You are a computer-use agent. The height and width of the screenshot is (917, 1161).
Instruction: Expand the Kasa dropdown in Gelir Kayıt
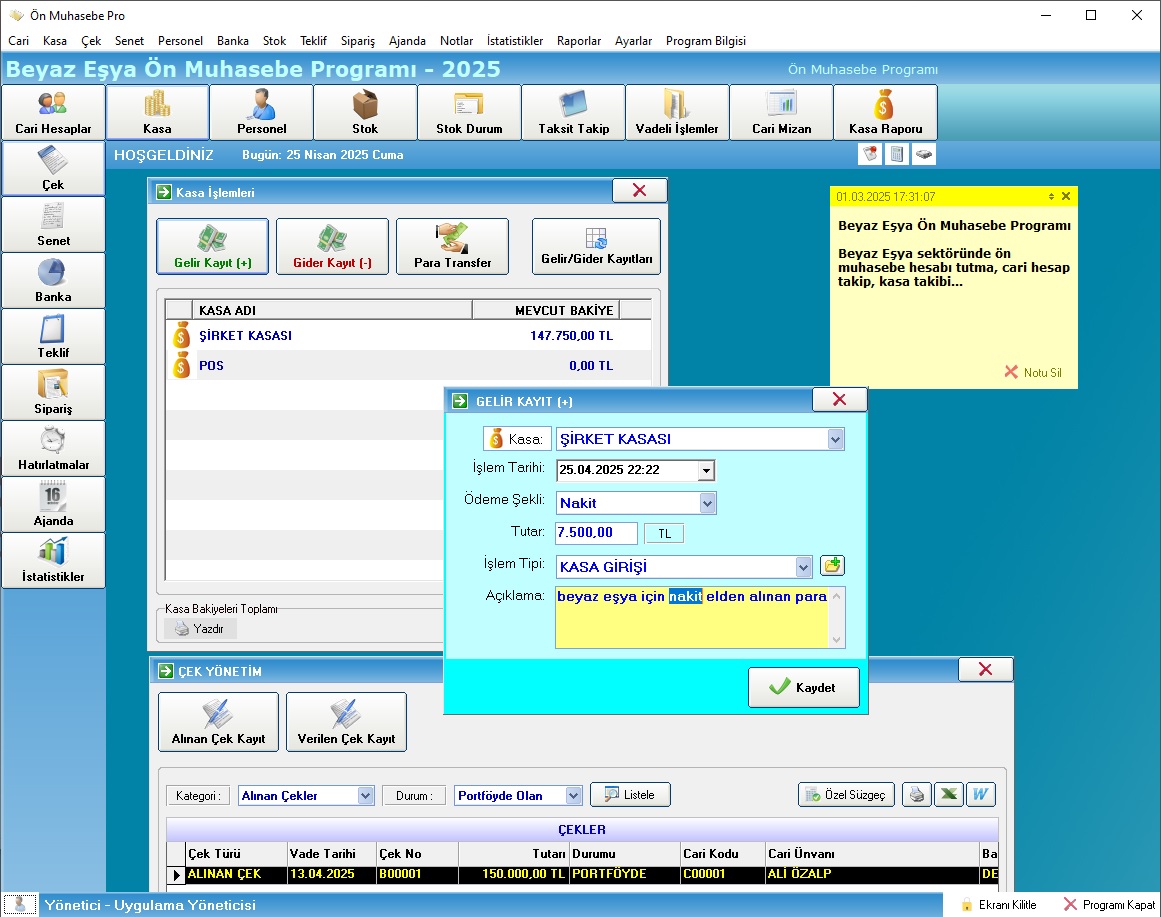836,439
